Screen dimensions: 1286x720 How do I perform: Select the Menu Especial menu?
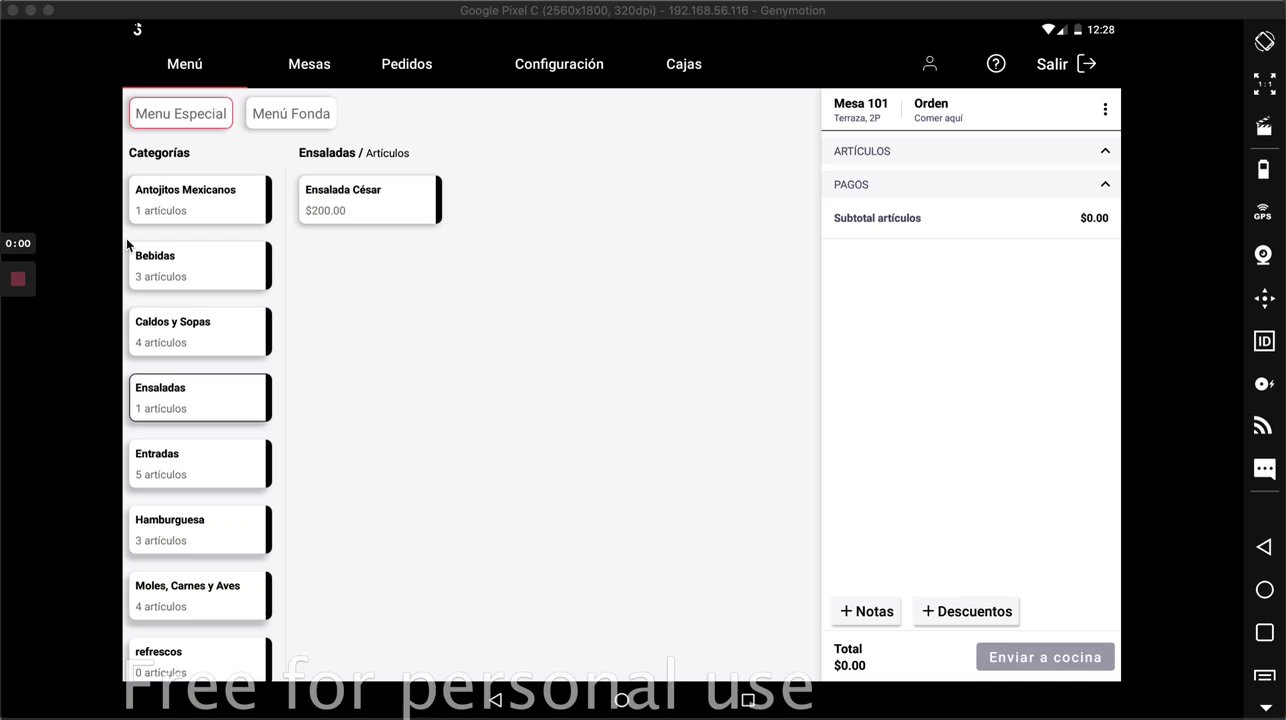[x=181, y=113]
